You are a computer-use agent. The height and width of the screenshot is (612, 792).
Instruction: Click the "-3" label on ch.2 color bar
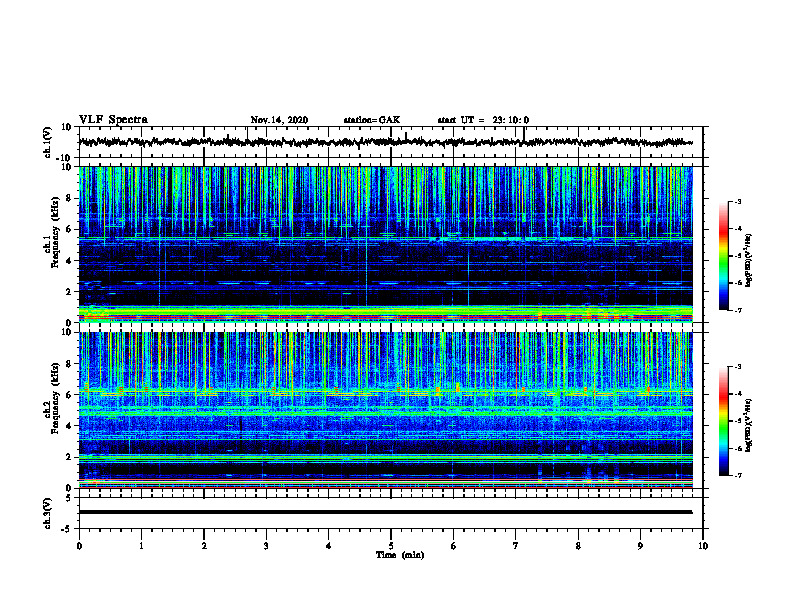(x=737, y=367)
